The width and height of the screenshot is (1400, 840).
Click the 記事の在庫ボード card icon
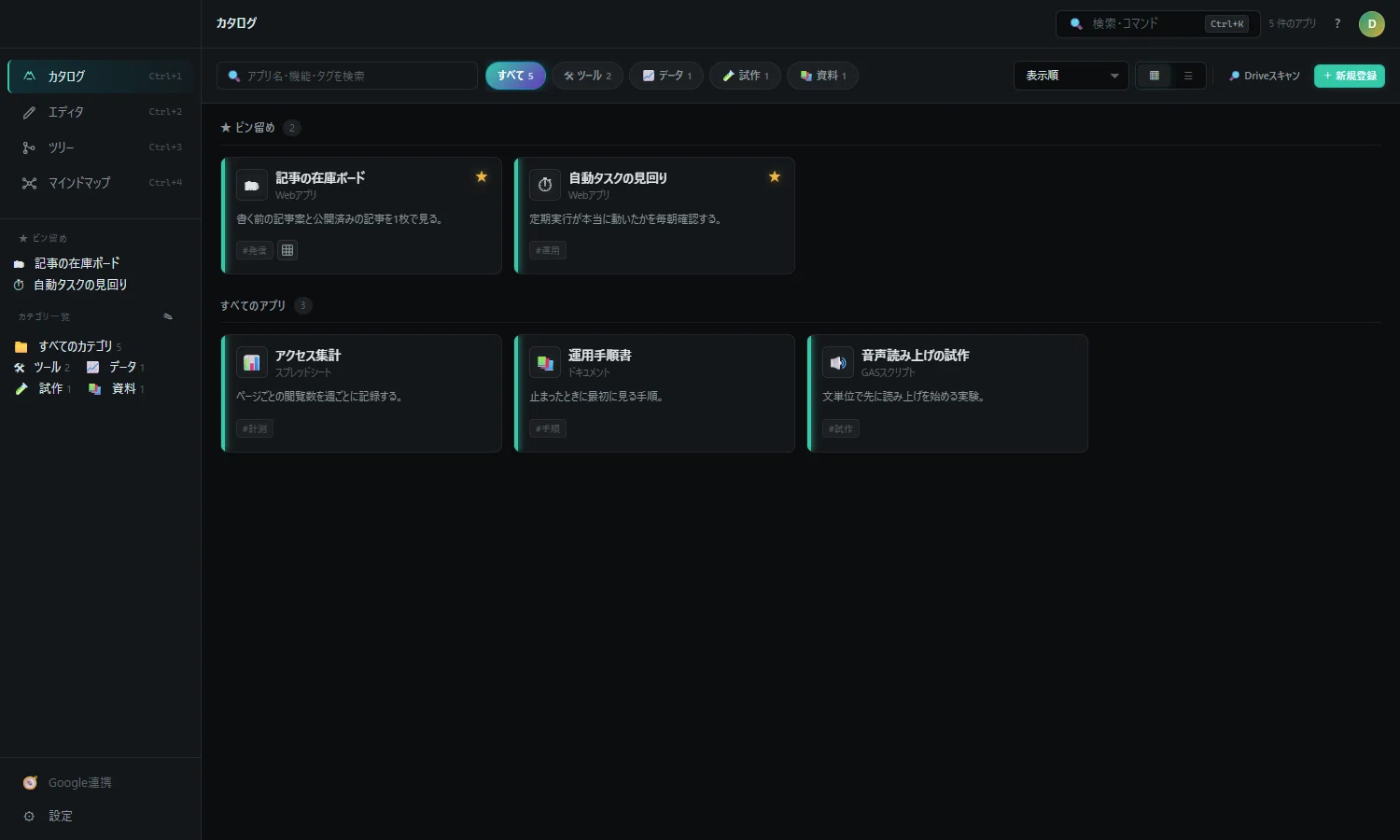coord(252,185)
